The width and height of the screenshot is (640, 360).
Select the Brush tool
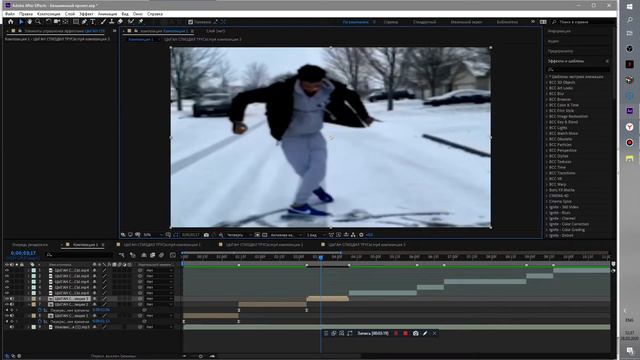click(103, 22)
